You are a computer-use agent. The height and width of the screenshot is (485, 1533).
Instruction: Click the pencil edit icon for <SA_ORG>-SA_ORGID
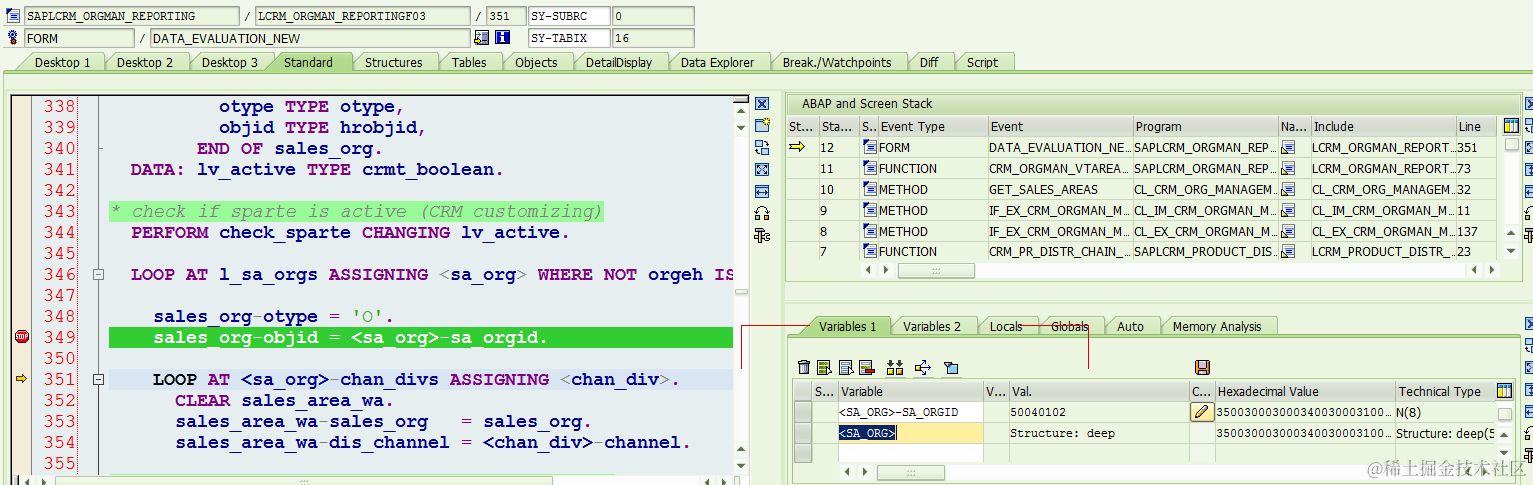coord(1202,412)
